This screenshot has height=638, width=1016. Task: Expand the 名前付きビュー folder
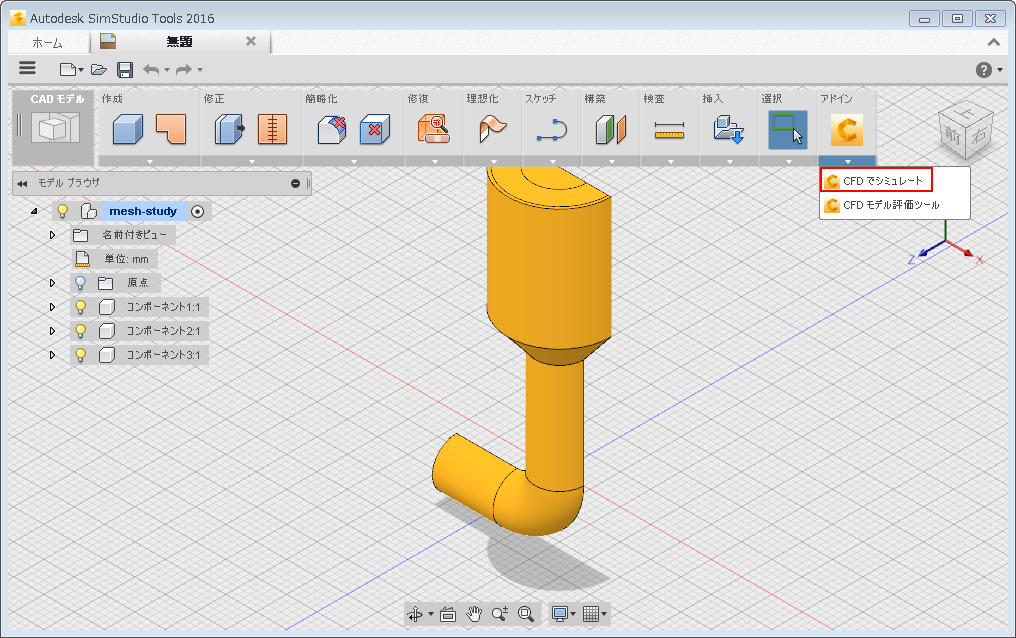point(52,235)
